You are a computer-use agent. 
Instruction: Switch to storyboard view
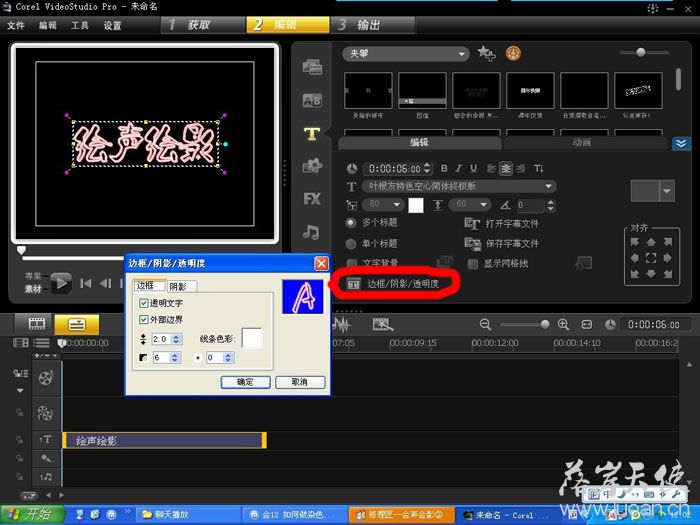(37, 324)
